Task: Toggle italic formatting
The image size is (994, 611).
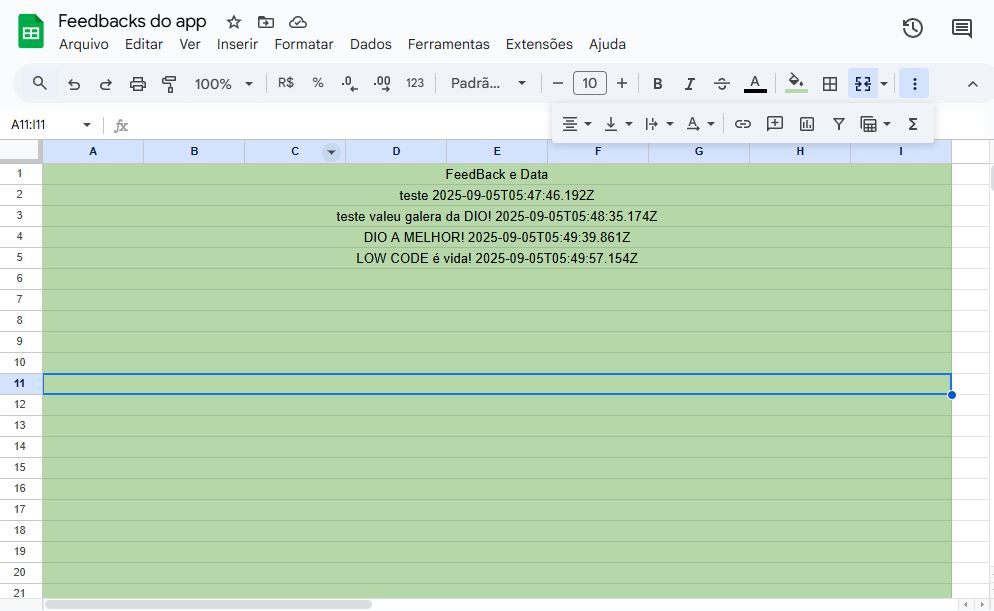Action: (690, 84)
